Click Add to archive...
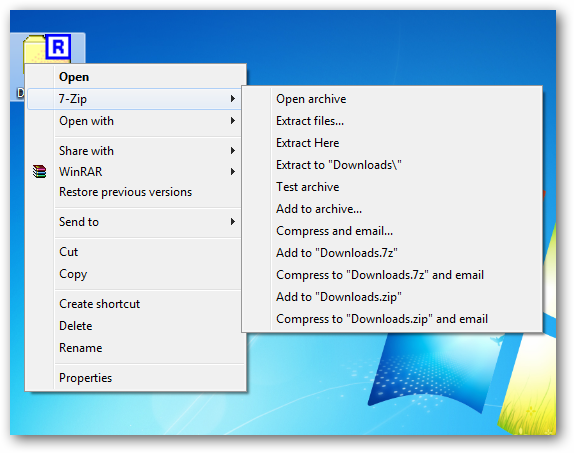 pyautogui.click(x=392, y=209)
